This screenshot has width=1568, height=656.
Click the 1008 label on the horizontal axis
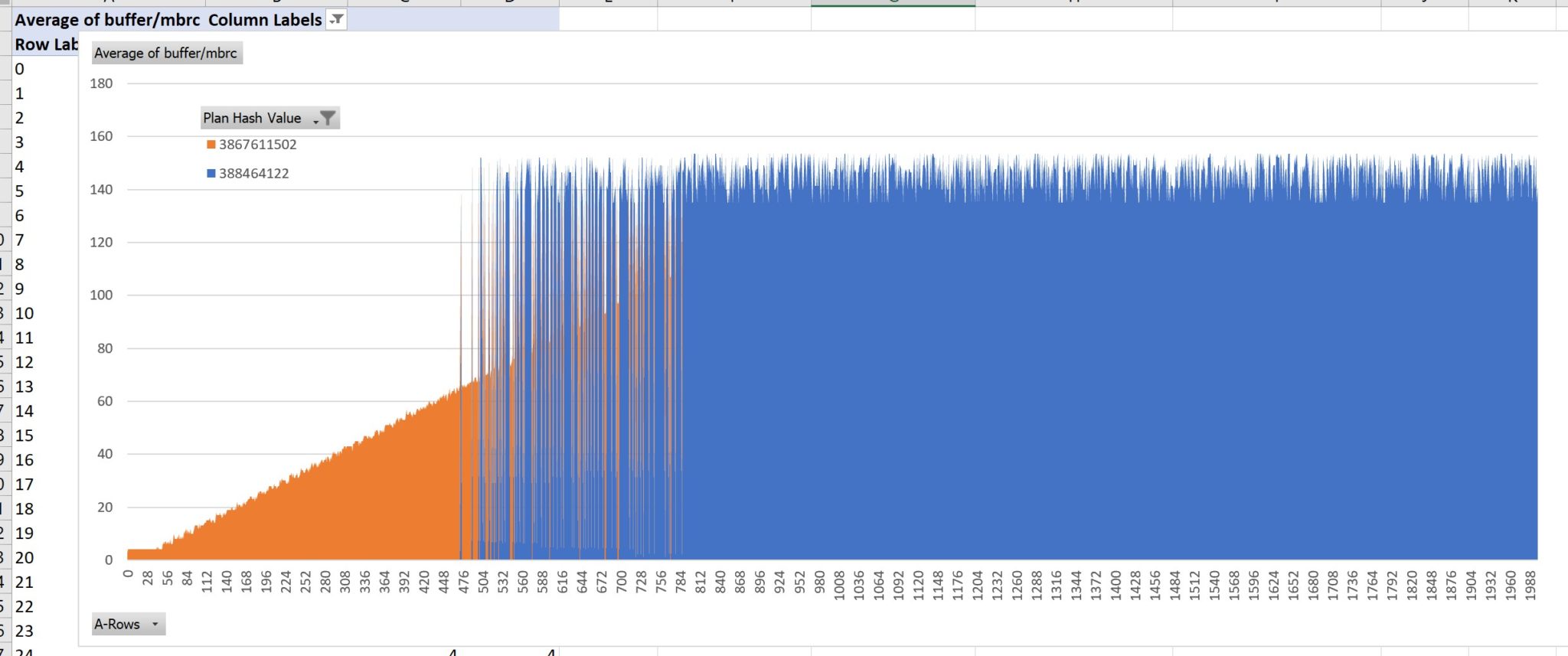[x=839, y=585]
